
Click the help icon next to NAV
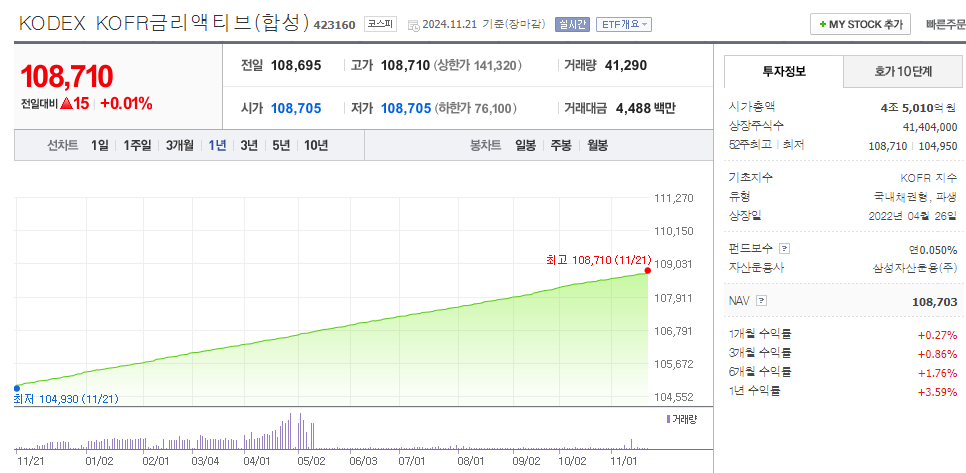coord(761,301)
